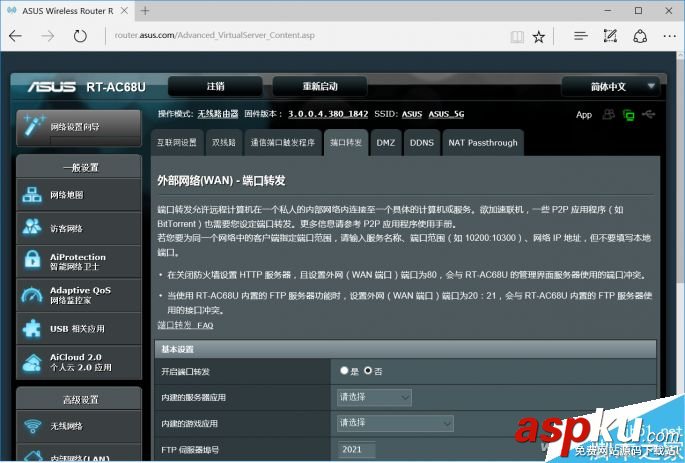The image size is (685, 463).
Task: Click the 注销 logout button
Action: coord(215,86)
